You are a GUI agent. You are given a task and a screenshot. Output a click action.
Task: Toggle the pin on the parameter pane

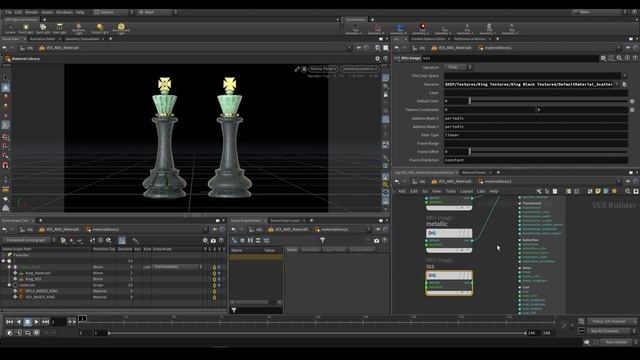click(629, 48)
